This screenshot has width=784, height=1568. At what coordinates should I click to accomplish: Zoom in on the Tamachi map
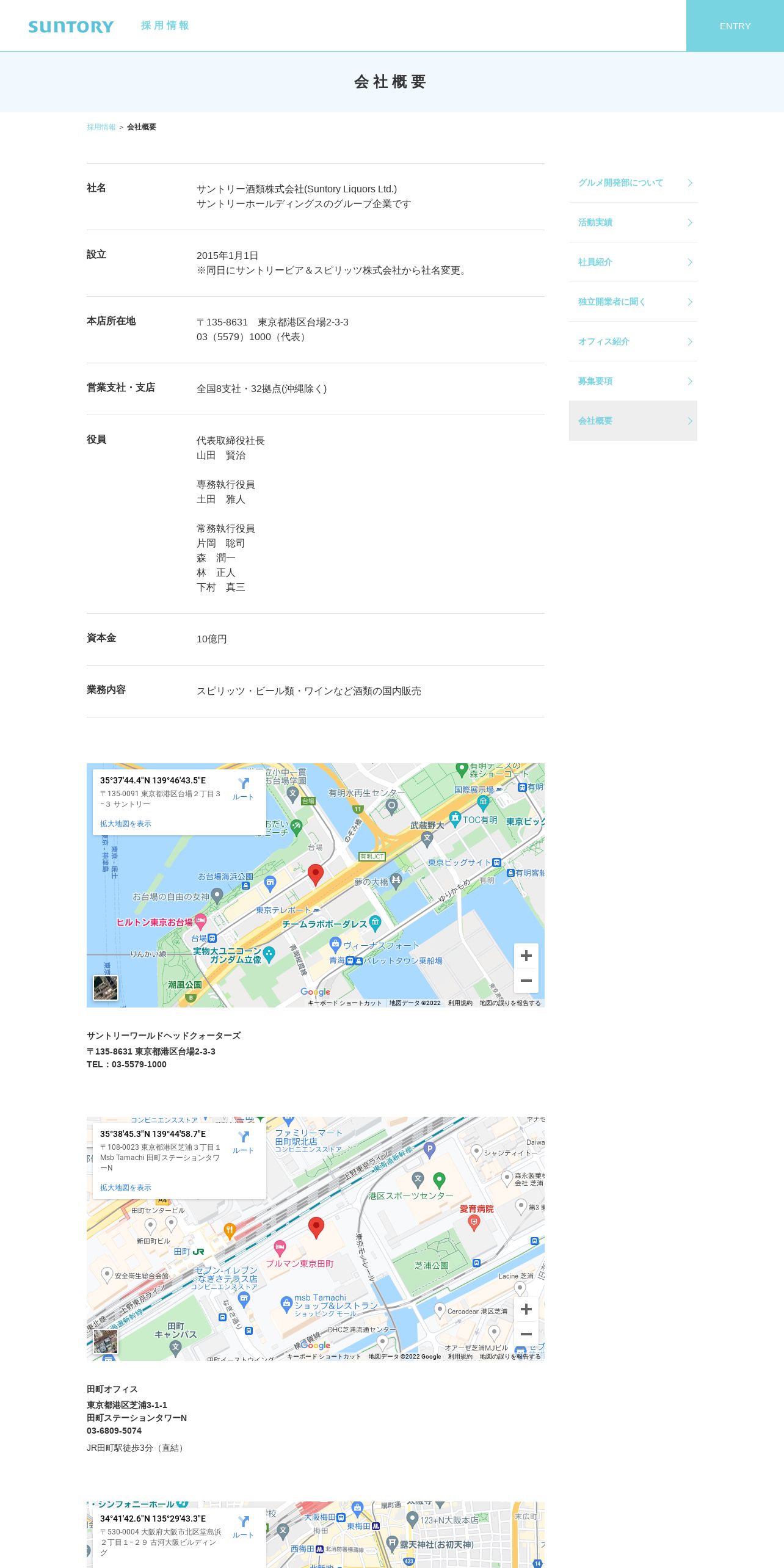[x=526, y=1309]
